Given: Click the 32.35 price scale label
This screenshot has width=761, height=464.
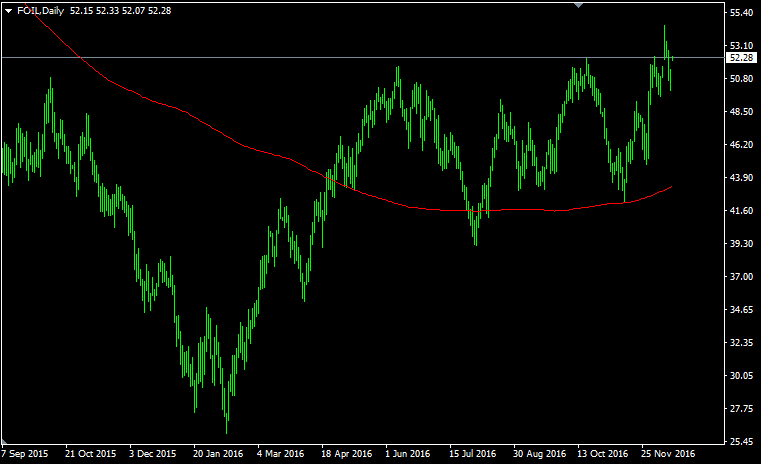Looking at the screenshot, I should click(741, 343).
